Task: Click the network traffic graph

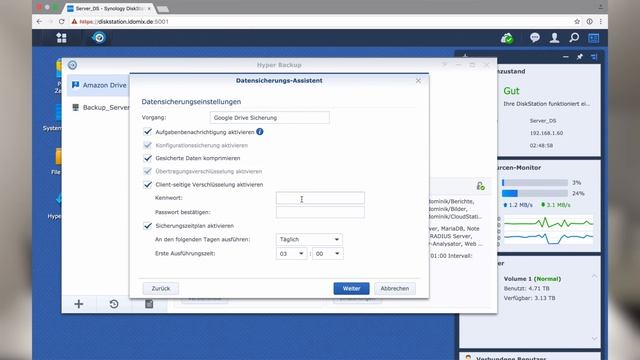Action: click(x=548, y=230)
